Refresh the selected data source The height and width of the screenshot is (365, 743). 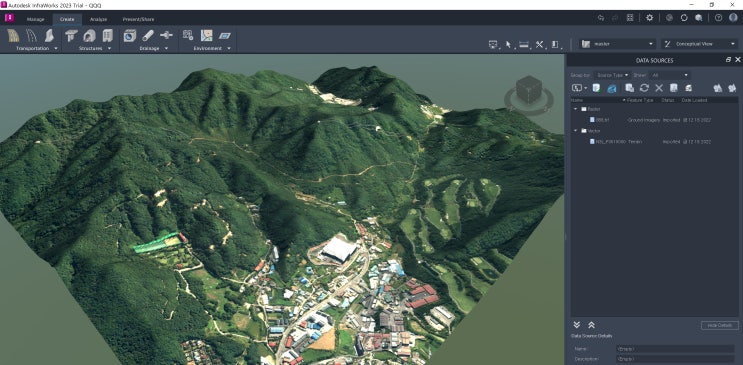pyautogui.click(x=644, y=88)
